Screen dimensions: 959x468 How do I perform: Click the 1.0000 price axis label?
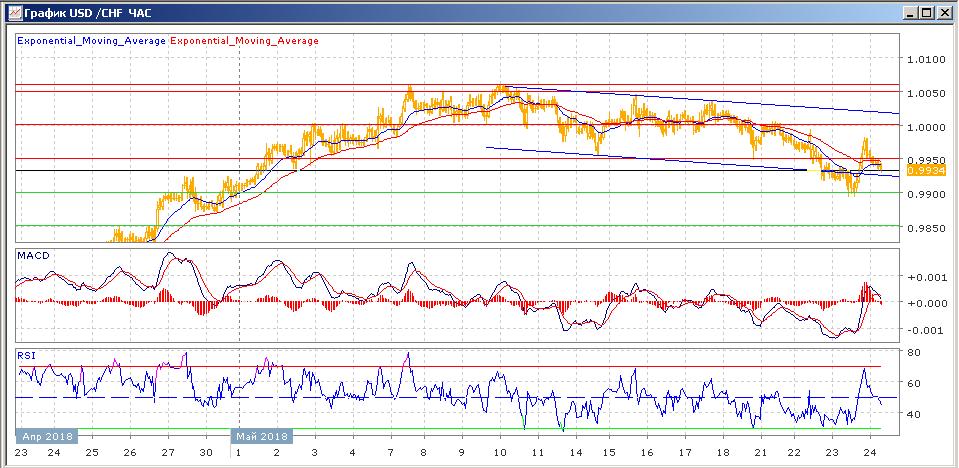pyautogui.click(x=925, y=127)
